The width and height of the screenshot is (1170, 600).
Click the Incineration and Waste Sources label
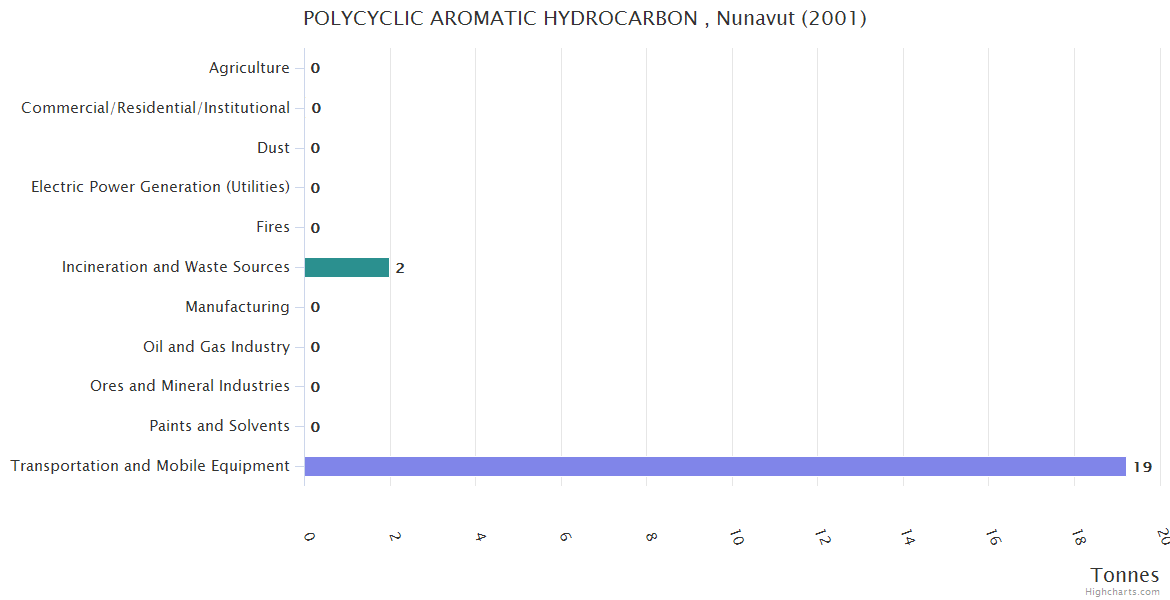pos(176,267)
